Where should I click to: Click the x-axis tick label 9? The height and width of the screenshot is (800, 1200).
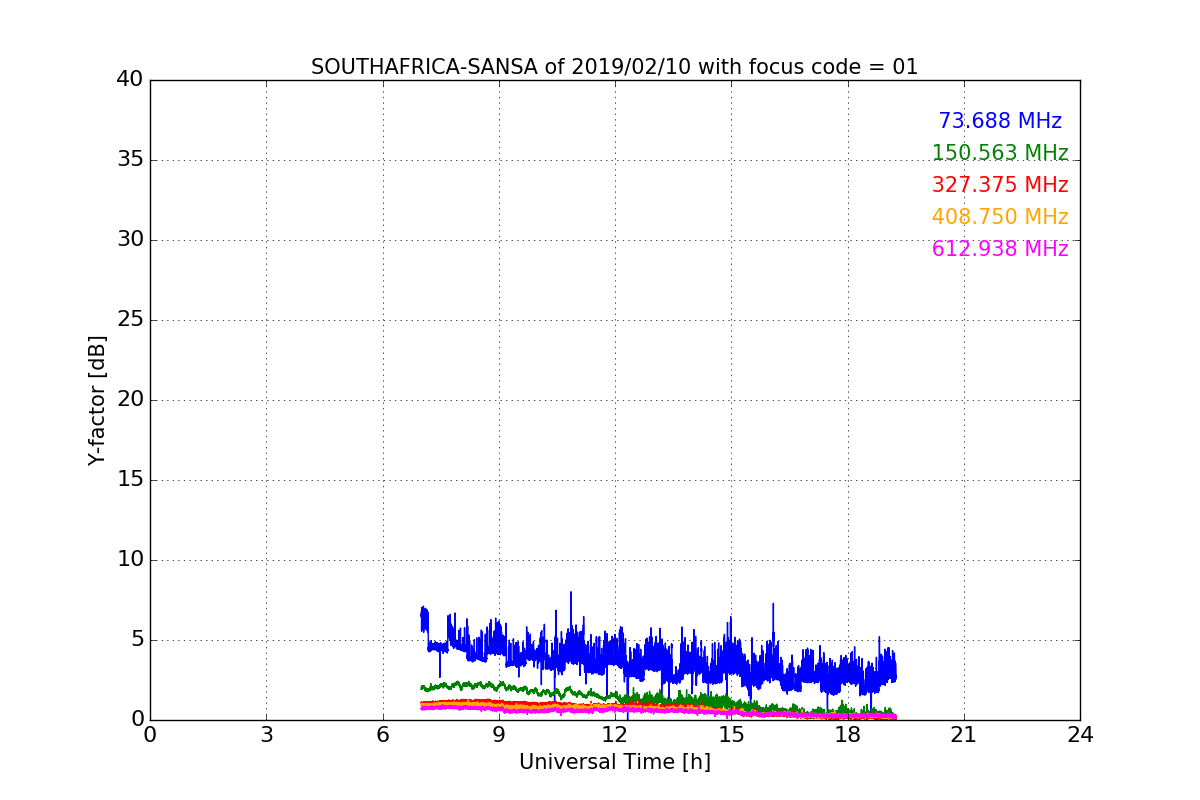[x=499, y=735]
